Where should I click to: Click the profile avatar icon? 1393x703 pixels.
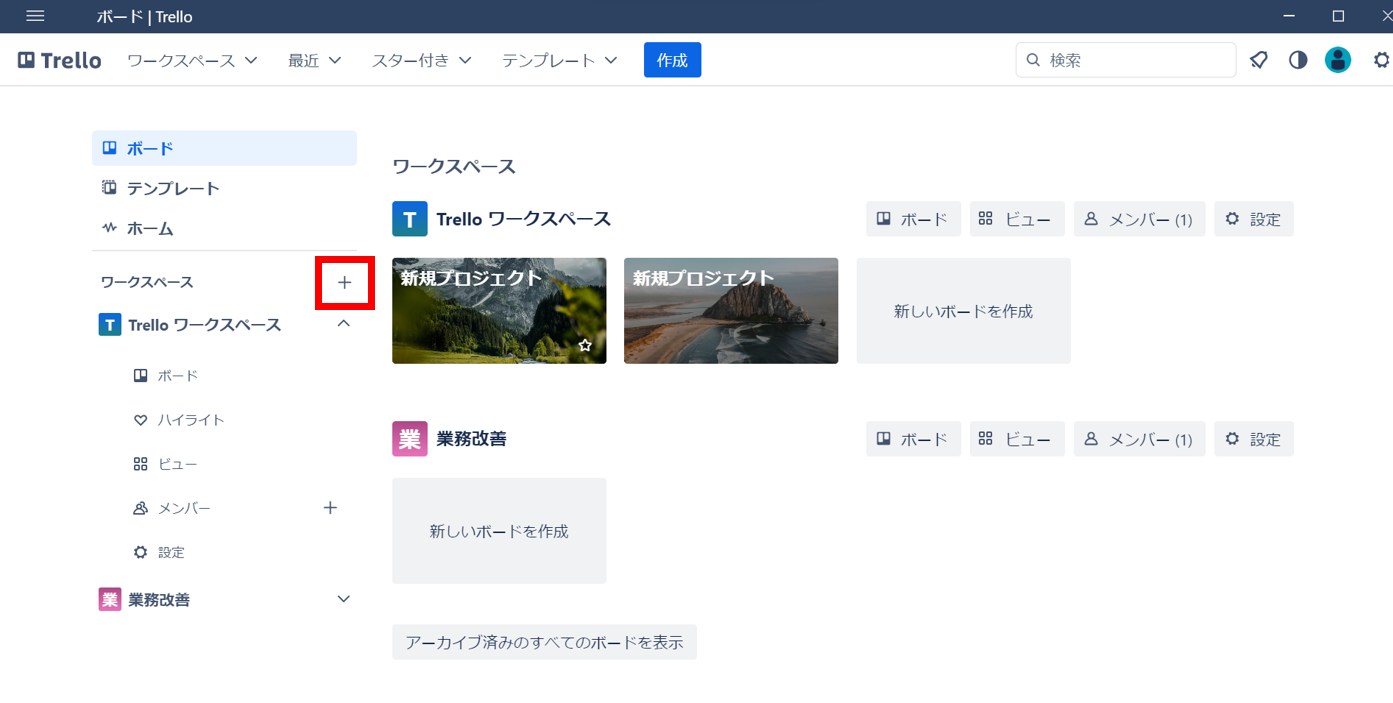(x=1337, y=59)
